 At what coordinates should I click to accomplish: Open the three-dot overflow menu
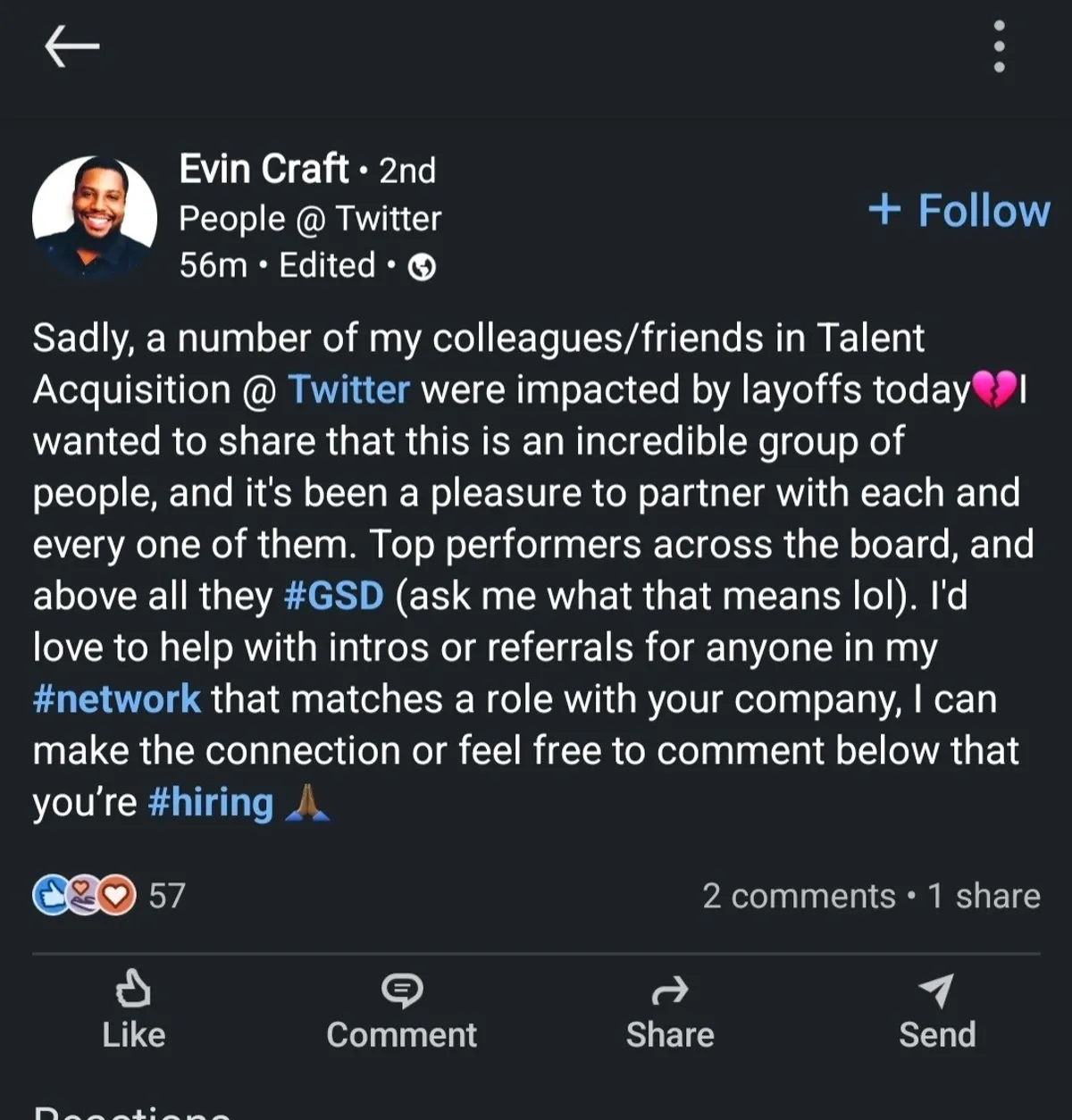(x=999, y=46)
